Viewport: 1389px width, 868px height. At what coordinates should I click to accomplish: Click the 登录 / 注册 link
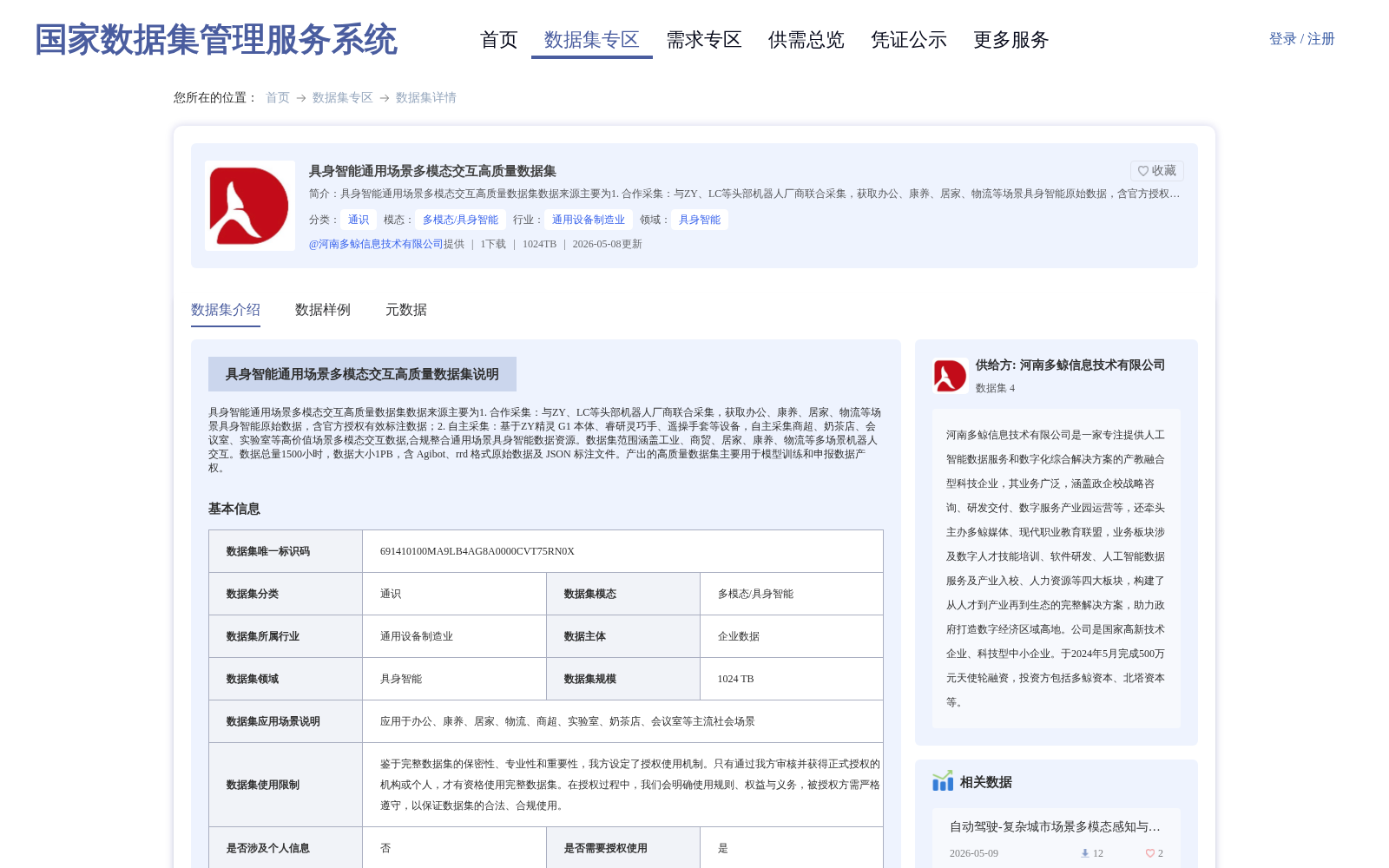1301,39
